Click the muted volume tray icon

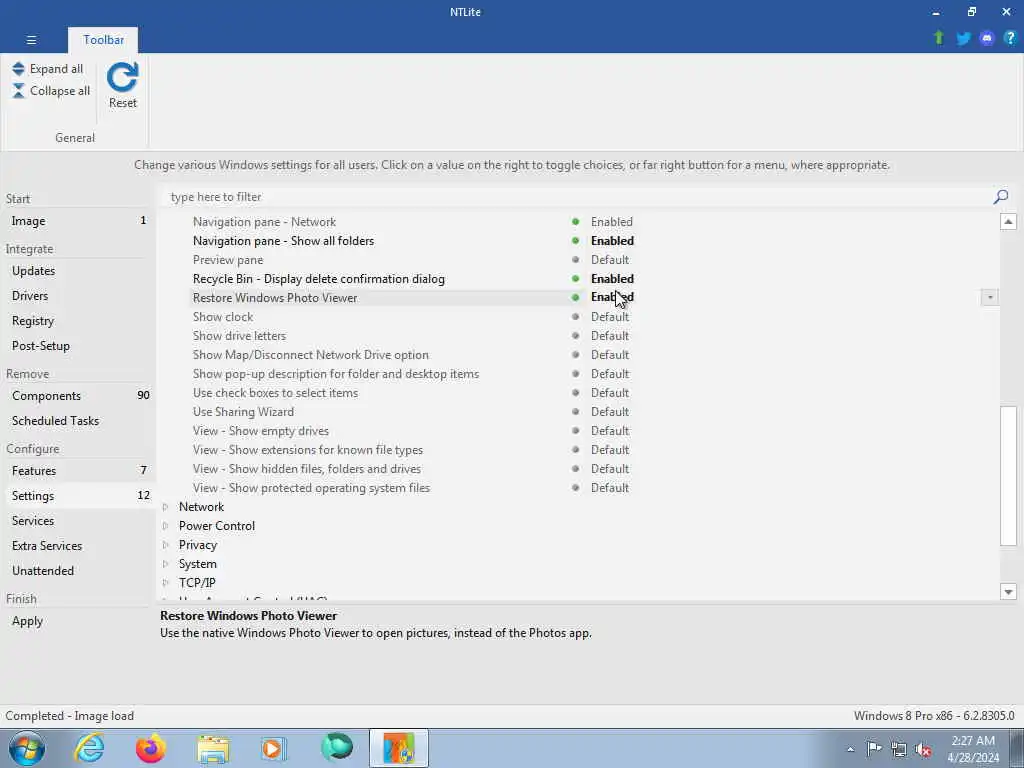click(923, 749)
